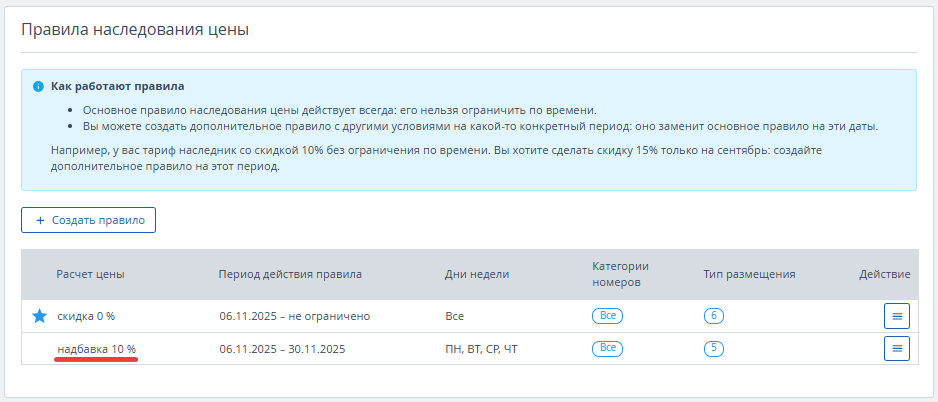This screenshot has height=402, width=938.
Task: Open the action menu for the 10 % surcharge rule
Action: [896, 349]
